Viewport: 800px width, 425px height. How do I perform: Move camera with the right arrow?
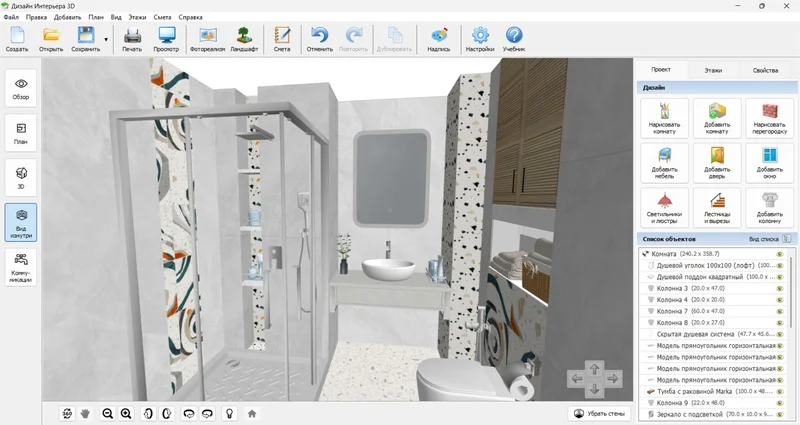pos(613,379)
